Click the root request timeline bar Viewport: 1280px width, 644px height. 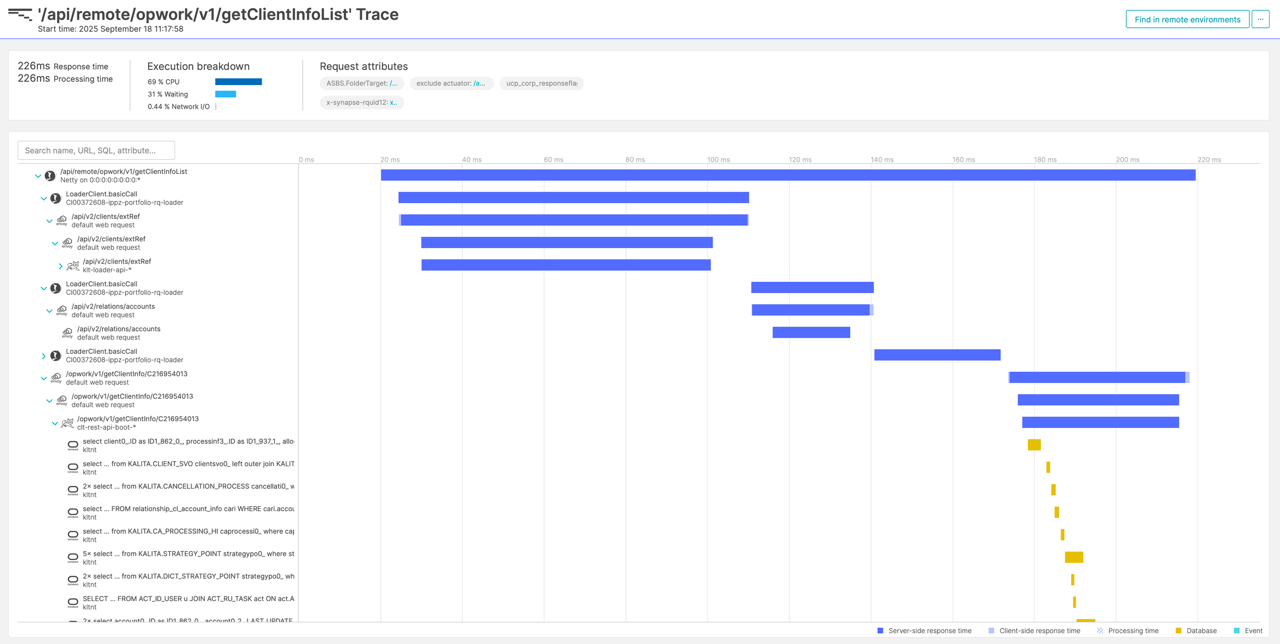[x=788, y=175]
